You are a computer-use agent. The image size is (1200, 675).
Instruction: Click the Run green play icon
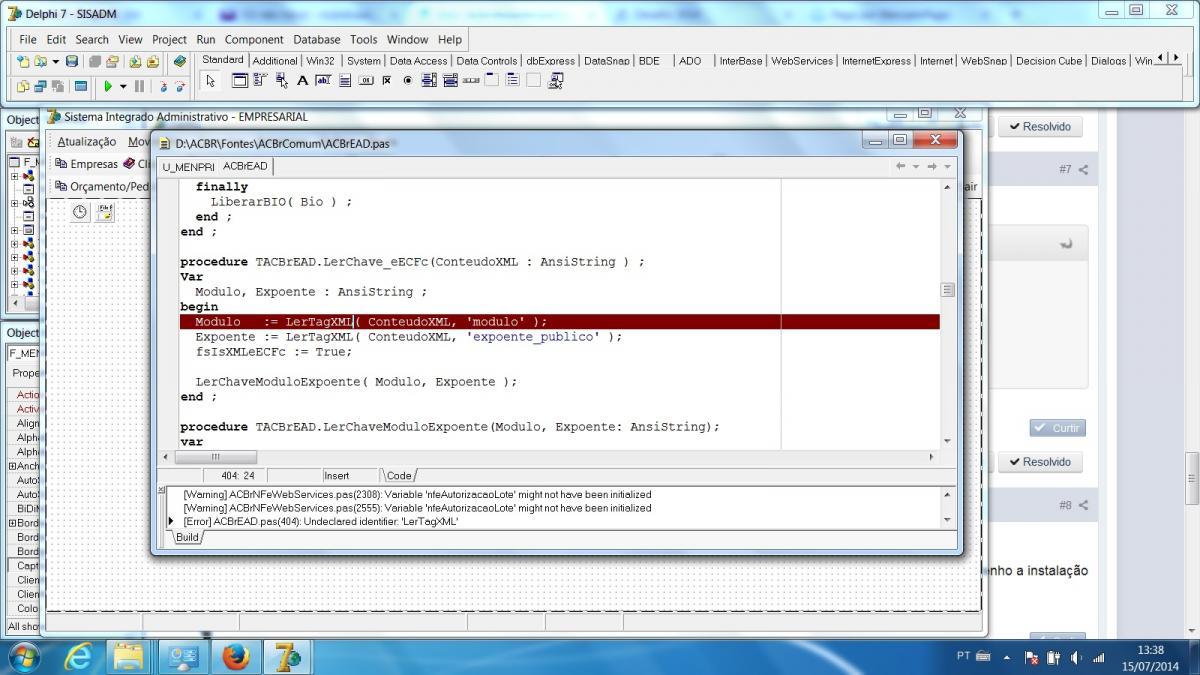point(107,86)
